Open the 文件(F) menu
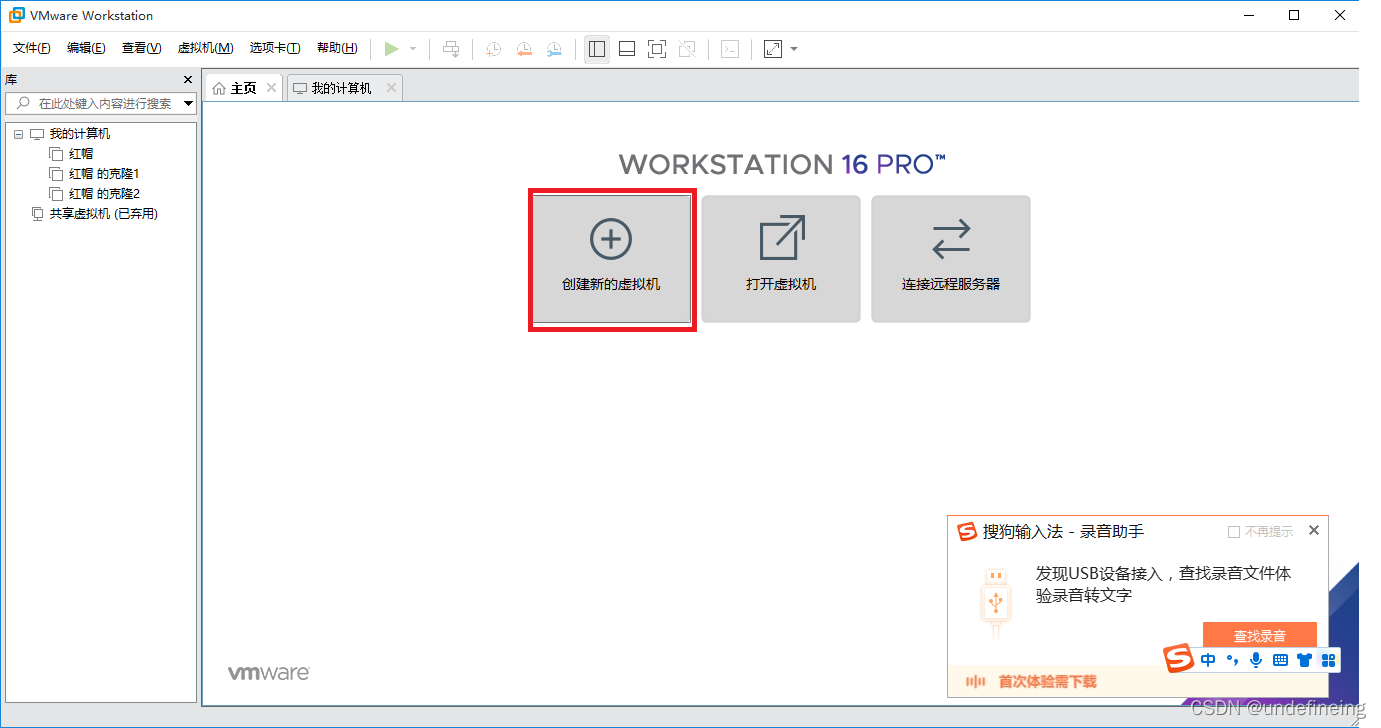The image size is (1381, 728). coord(31,48)
